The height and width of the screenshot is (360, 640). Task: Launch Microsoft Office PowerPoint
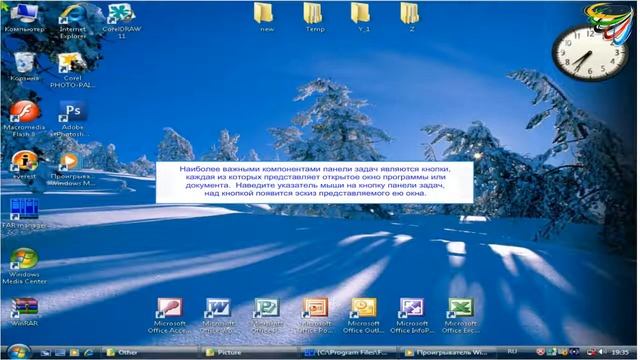(315, 316)
